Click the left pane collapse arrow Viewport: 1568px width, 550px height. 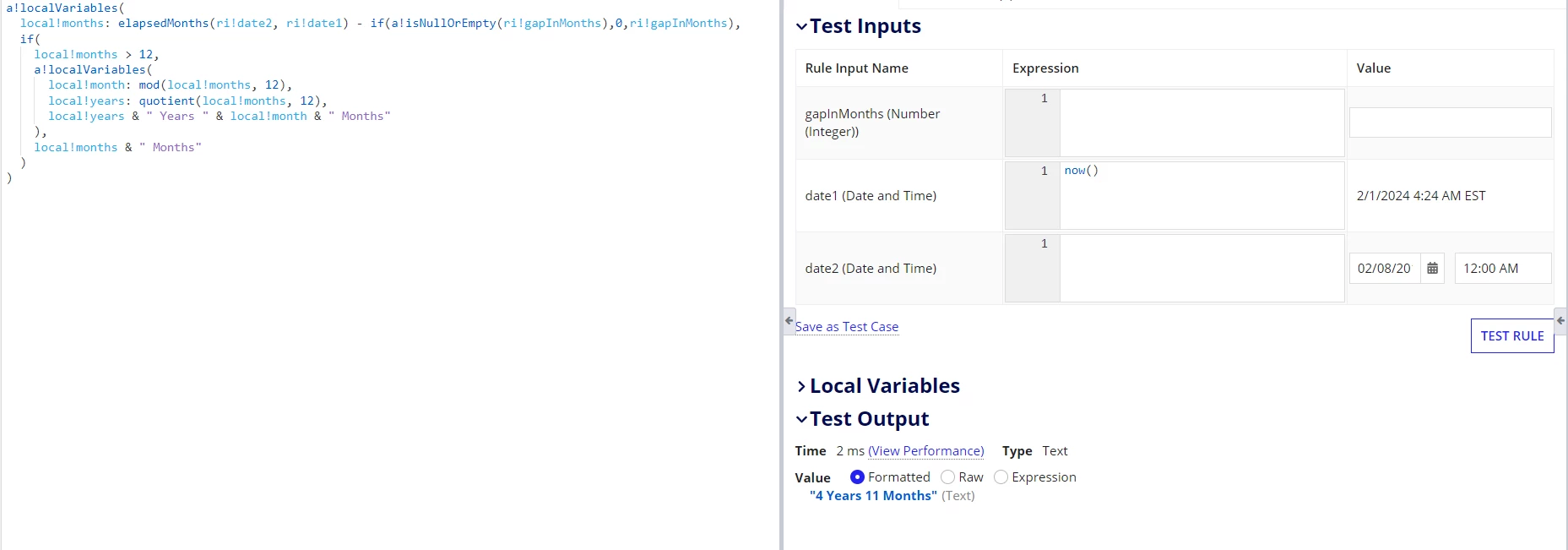[789, 321]
